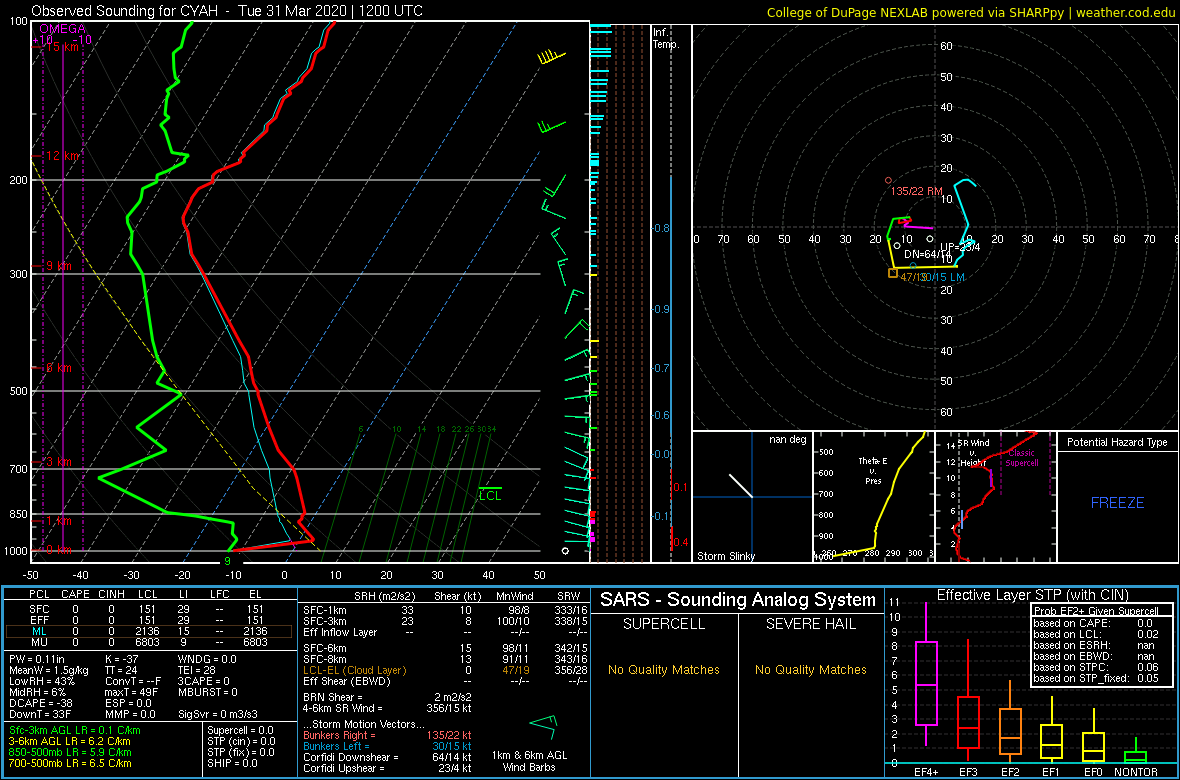Click the DCAPE = -38 value

(41, 702)
